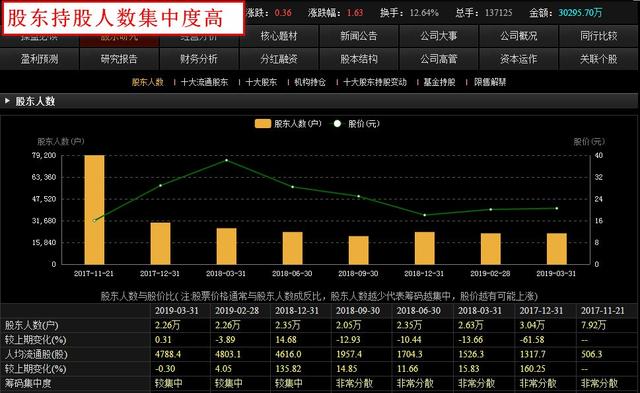Image resolution: width=640 pixels, height=393 pixels.
Task: Go to the 基金持股 sub-link
Action: (439, 82)
